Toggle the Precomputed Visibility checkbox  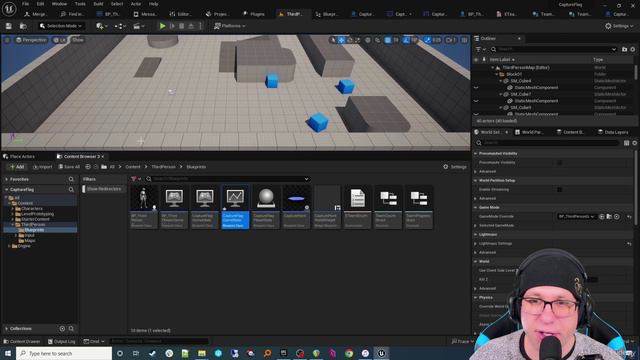[x=560, y=162]
